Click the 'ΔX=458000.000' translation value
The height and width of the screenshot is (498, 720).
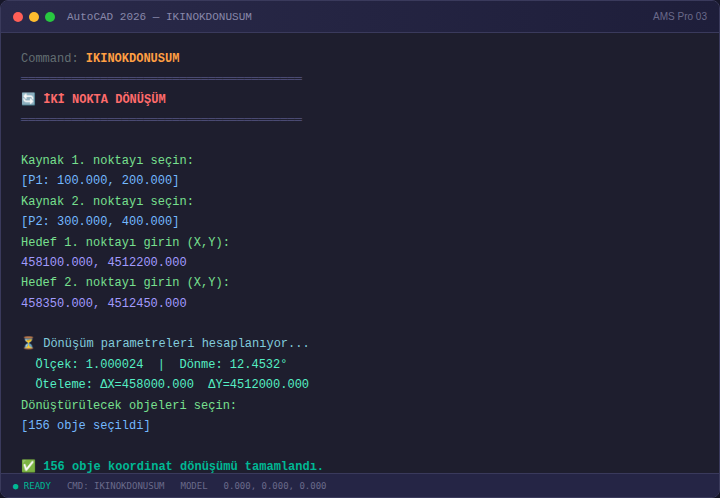coord(147,384)
